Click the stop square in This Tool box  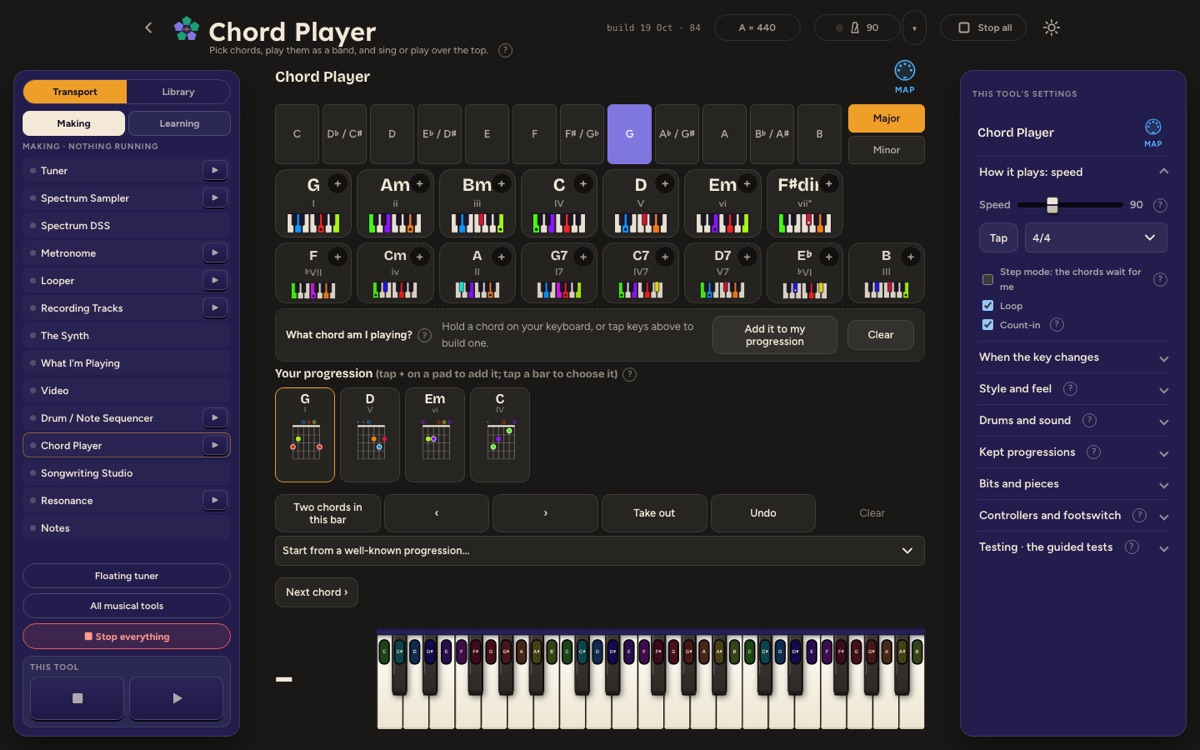click(77, 698)
